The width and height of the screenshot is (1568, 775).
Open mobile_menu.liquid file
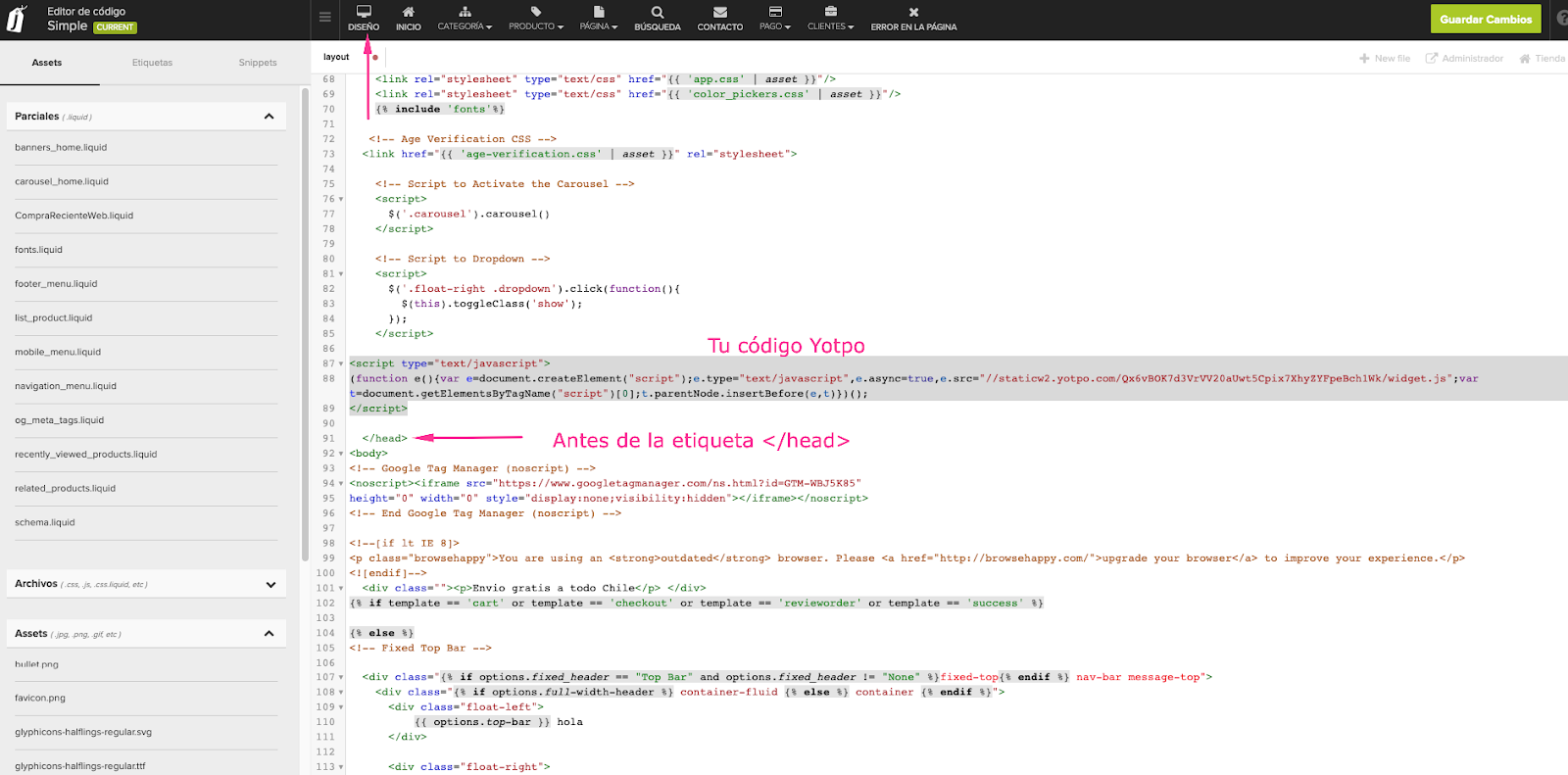pyautogui.click(x=58, y=353)
